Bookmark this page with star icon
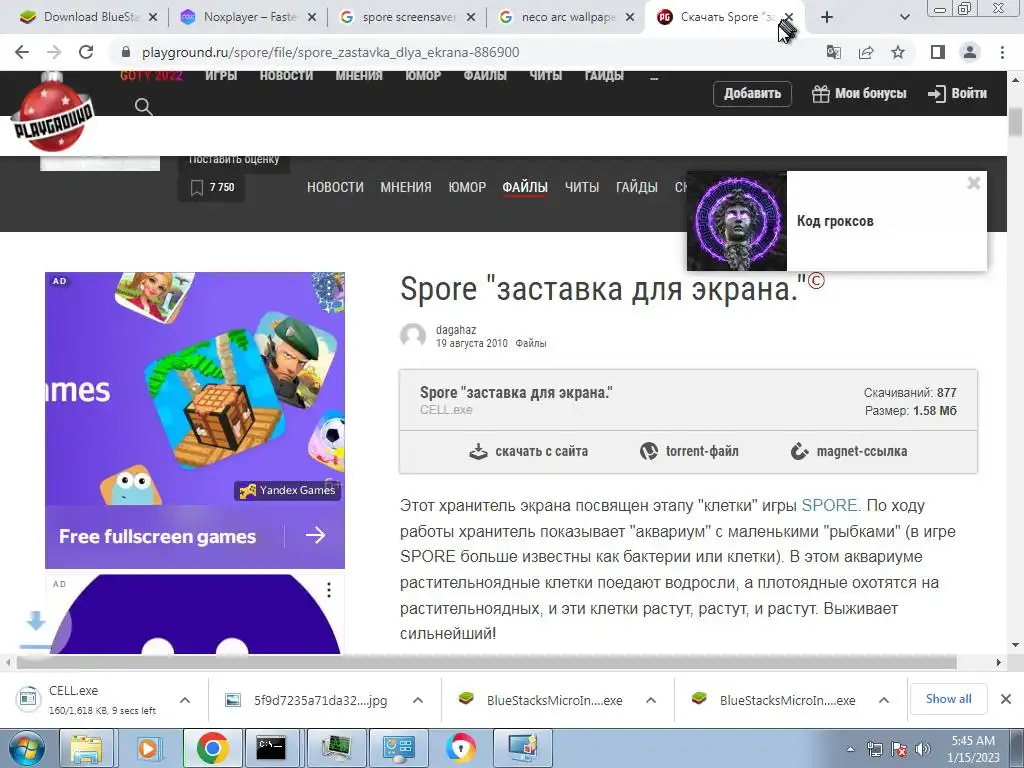The width and height of the screenshot is (1024, 768). click(x=898, y=52)
